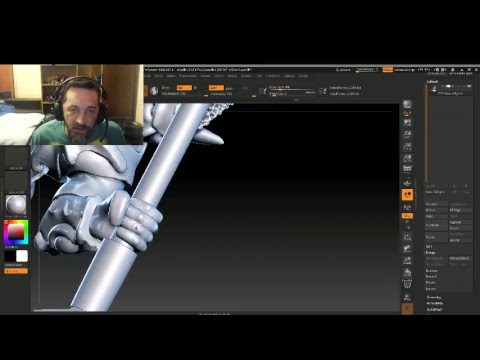Screen dimensions: 480x360
Task: Toggle the orange XYZ rotation button
Action: coord(407,216)
